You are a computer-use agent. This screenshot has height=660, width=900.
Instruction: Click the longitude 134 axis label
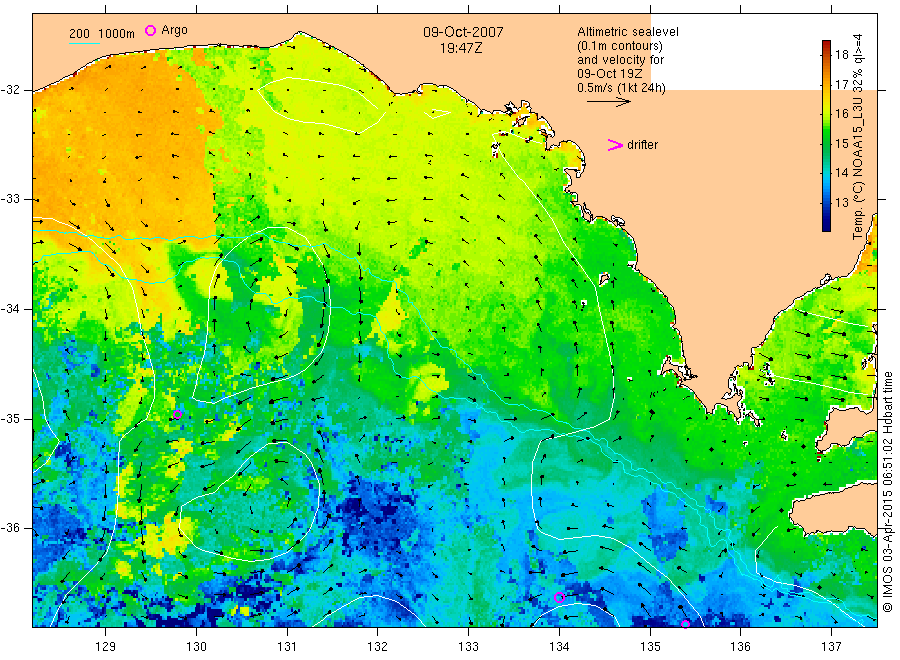559,647
